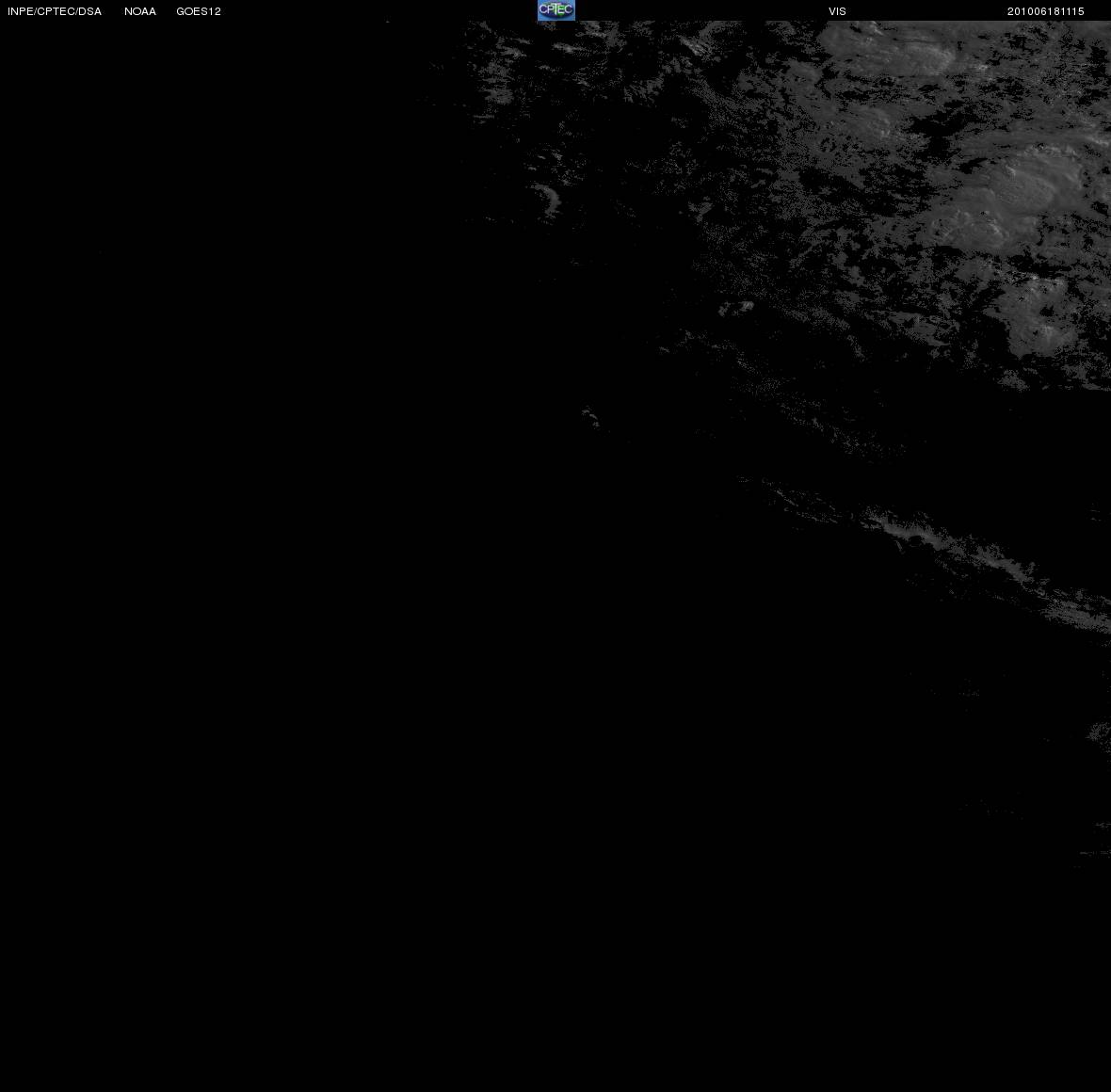Click the GOES12 satellite label

(x=199, y=11)
